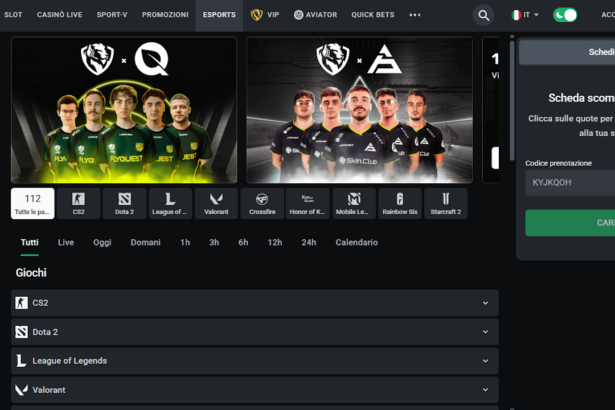
Task: Open the Promozioni menu item
Action: click(x=165, y=15)
